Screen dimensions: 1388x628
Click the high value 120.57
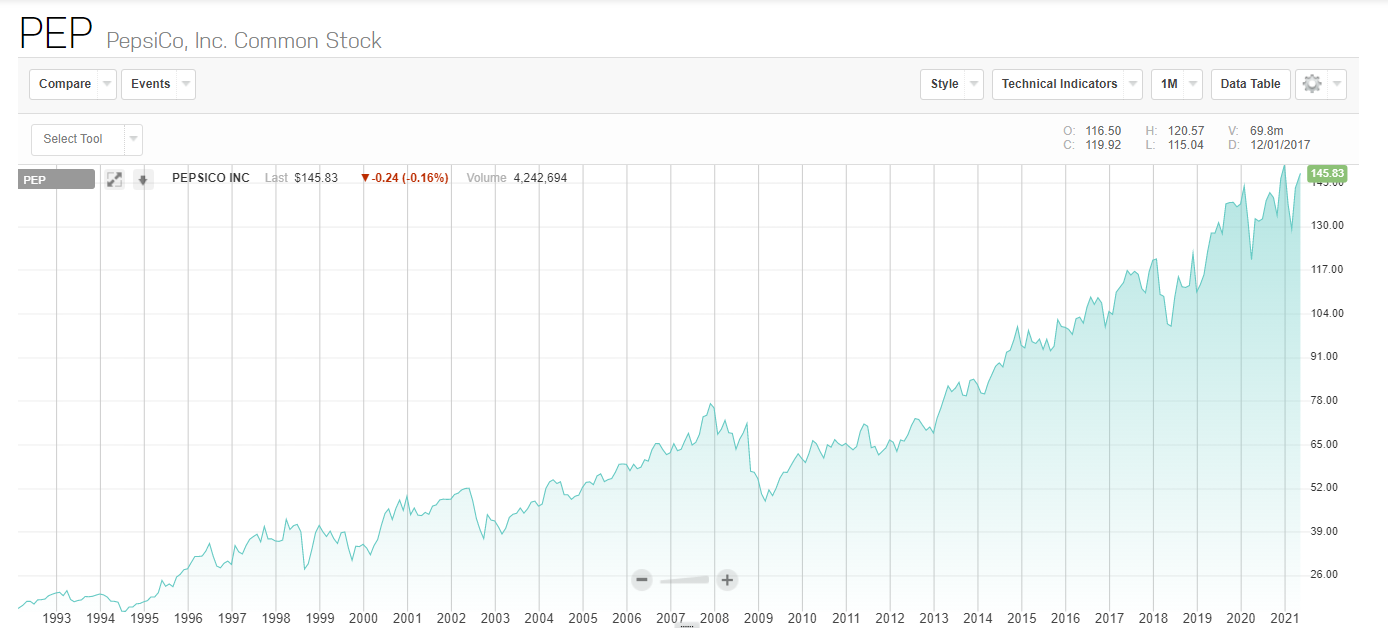coord(1184,131)
